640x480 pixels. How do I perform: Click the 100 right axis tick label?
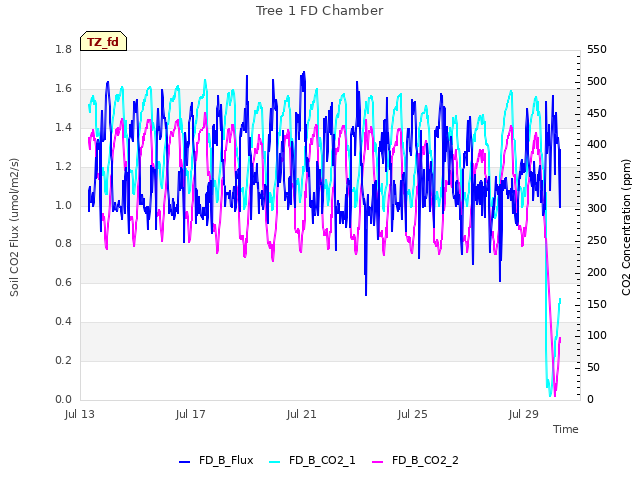(x=597, y=336)
